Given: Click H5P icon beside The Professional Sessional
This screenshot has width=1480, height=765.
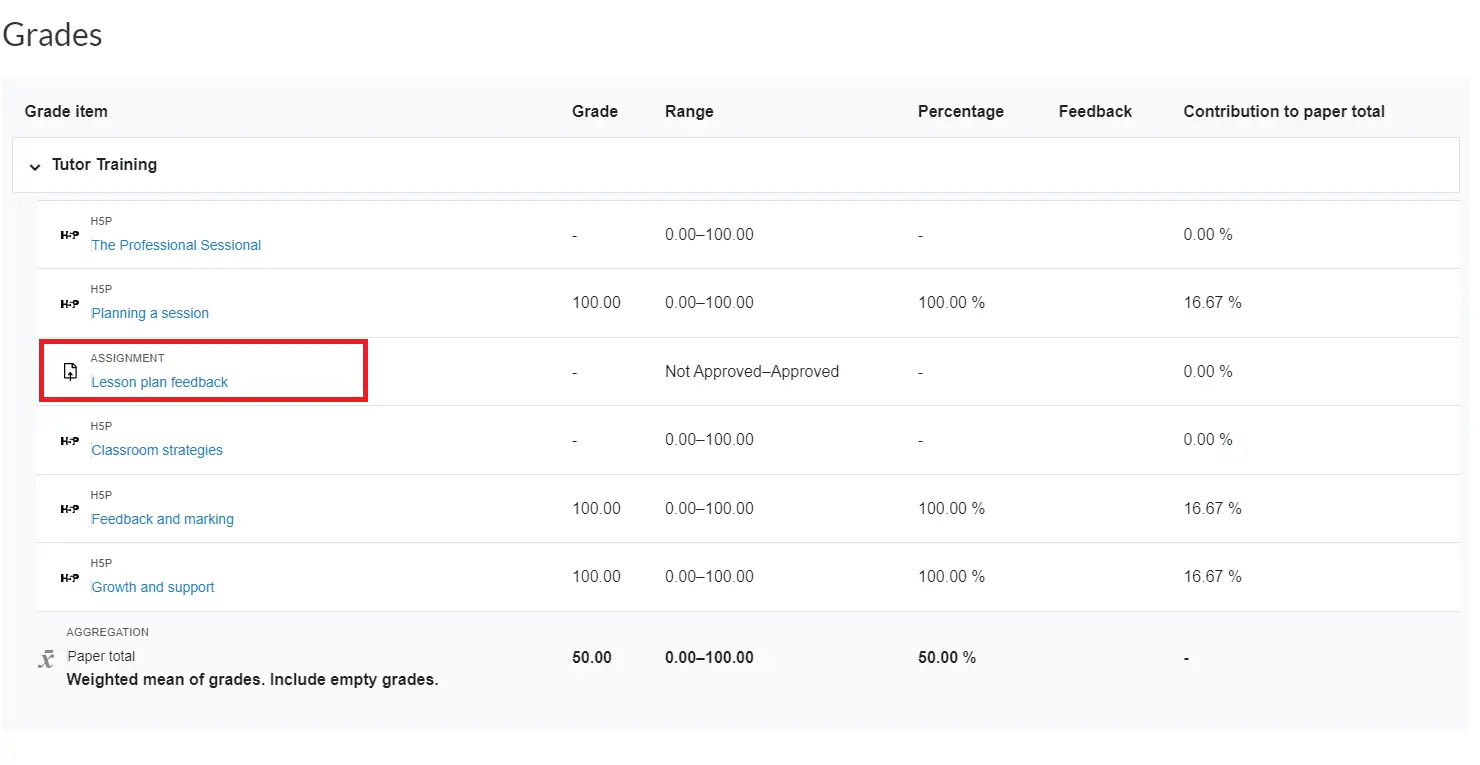Looking at the screenshot, I should (70, 235).
